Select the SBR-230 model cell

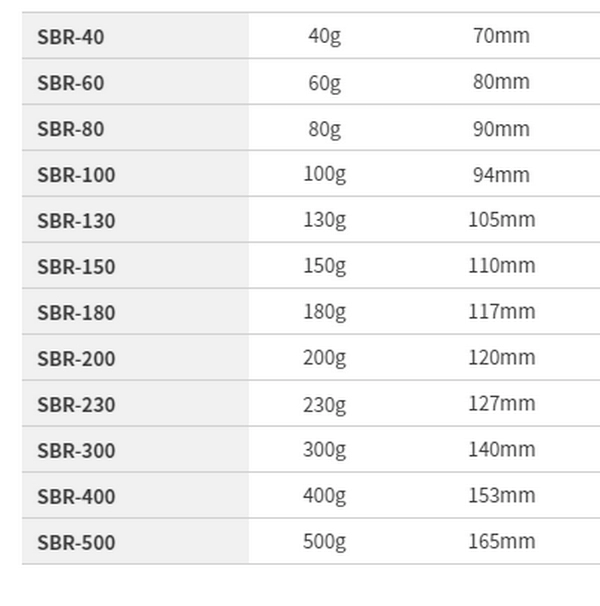point(135,403)
